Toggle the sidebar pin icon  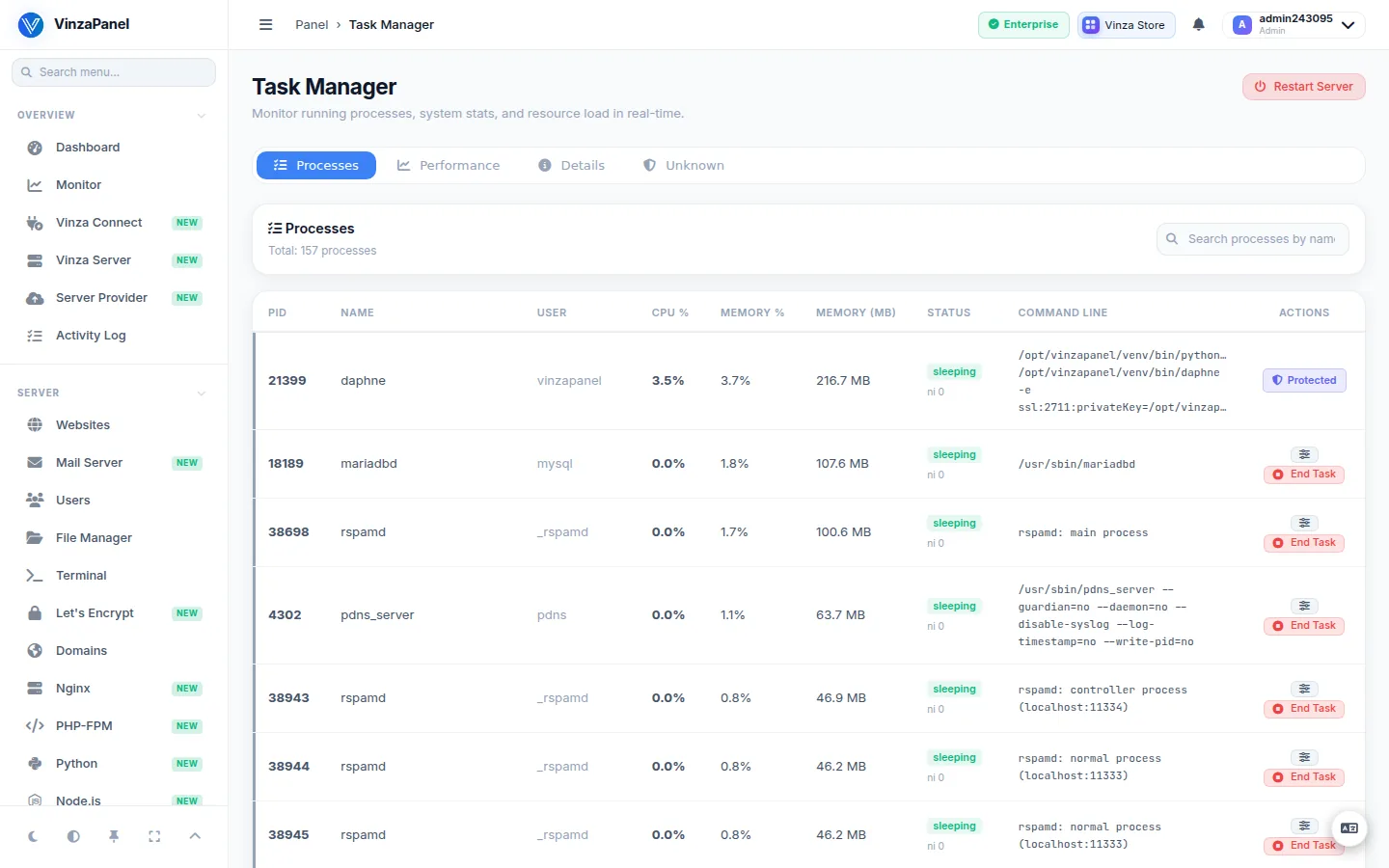click(114, 836)
